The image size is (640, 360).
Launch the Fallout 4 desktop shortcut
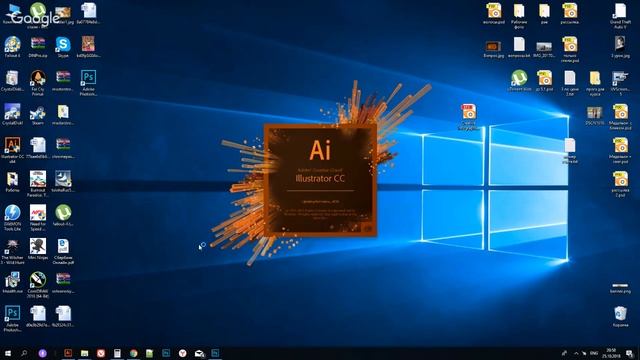pyautogui.click(x=12, y=47)
